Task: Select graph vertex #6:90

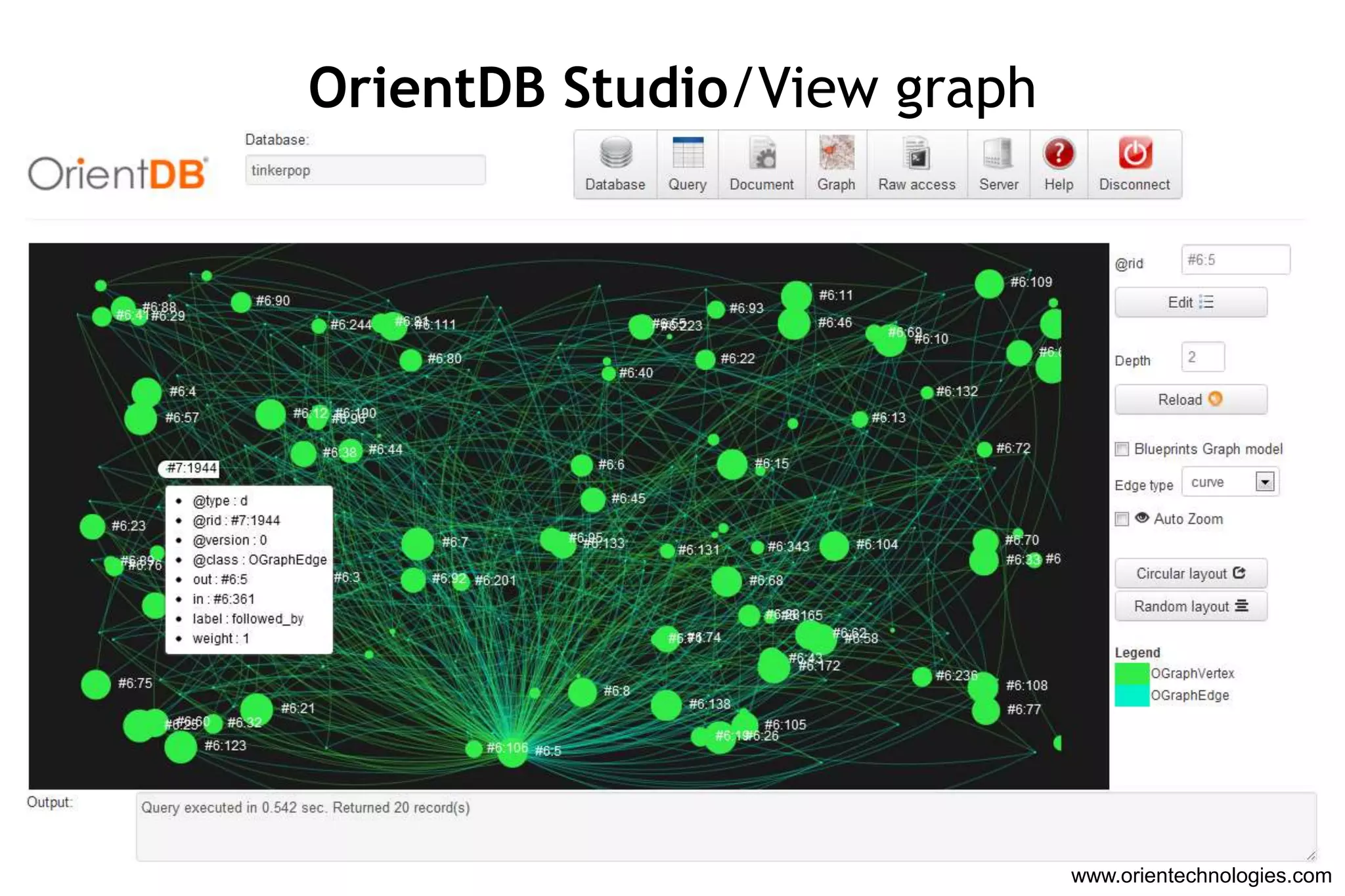Action: click(241, 302)
